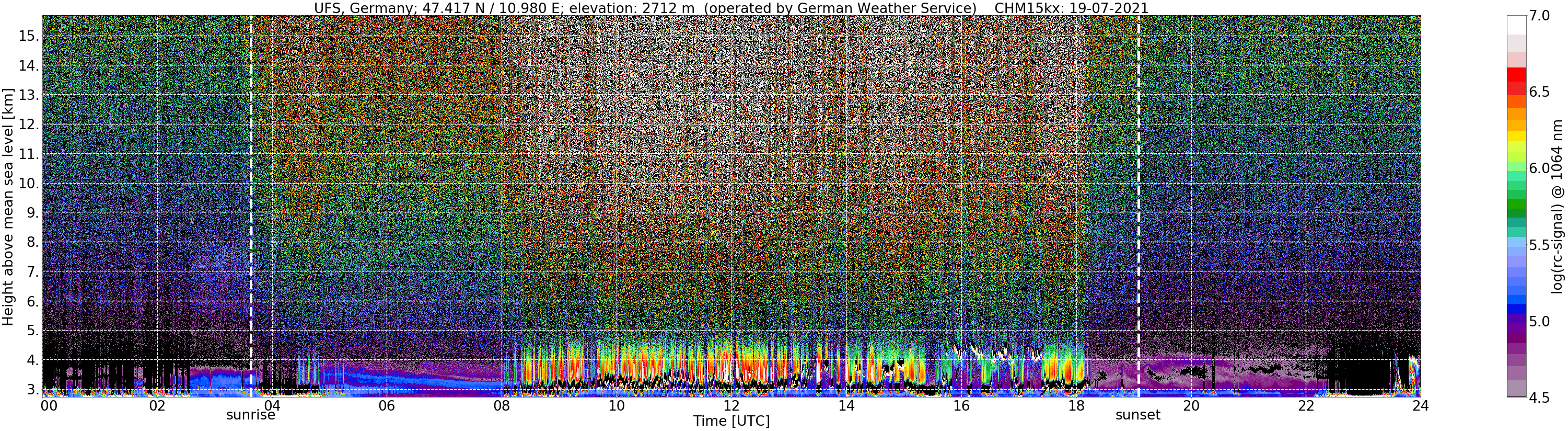This screenshot has height=431, width=1568.
Task: Click the y-axis tick label '11.'
Action: click(x=29, y=154)
